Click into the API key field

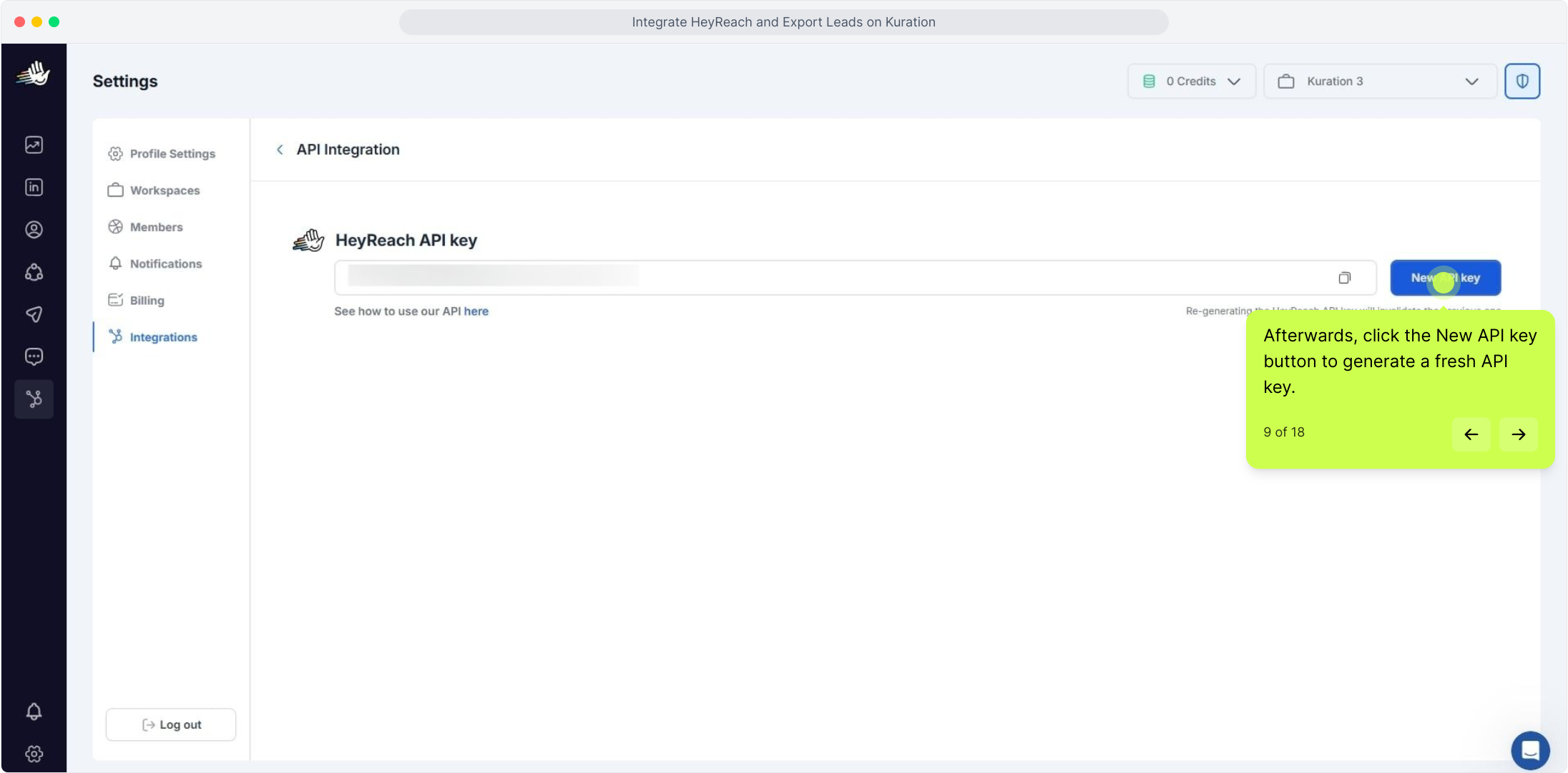tap(855, 278)
